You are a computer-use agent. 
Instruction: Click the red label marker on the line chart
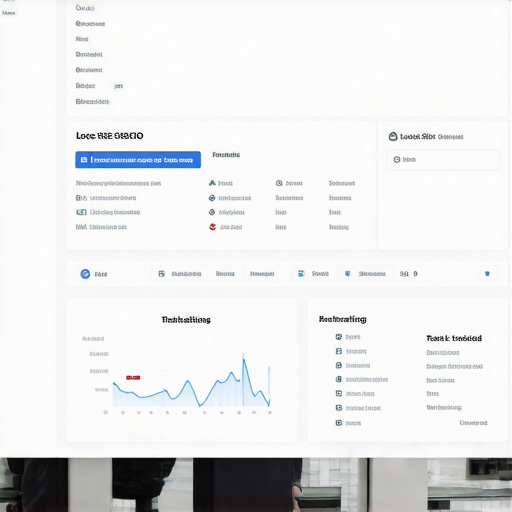[133, 377]
